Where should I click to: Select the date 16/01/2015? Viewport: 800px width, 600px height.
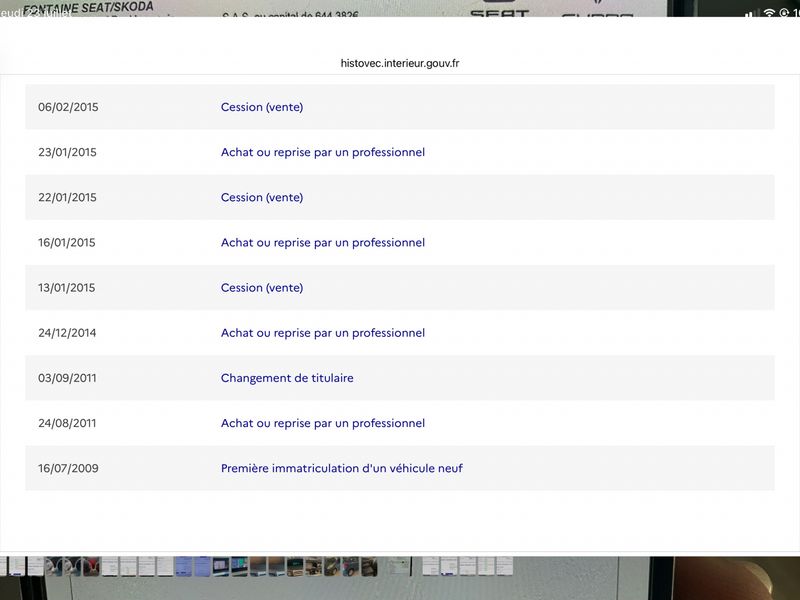coord(66,242)
